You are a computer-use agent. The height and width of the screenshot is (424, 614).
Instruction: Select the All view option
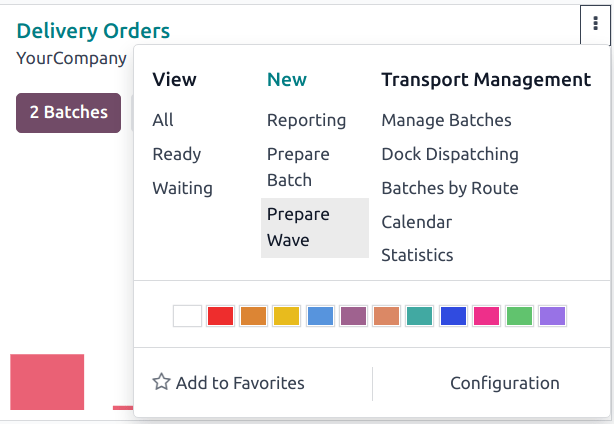click(x=163, y=120)
